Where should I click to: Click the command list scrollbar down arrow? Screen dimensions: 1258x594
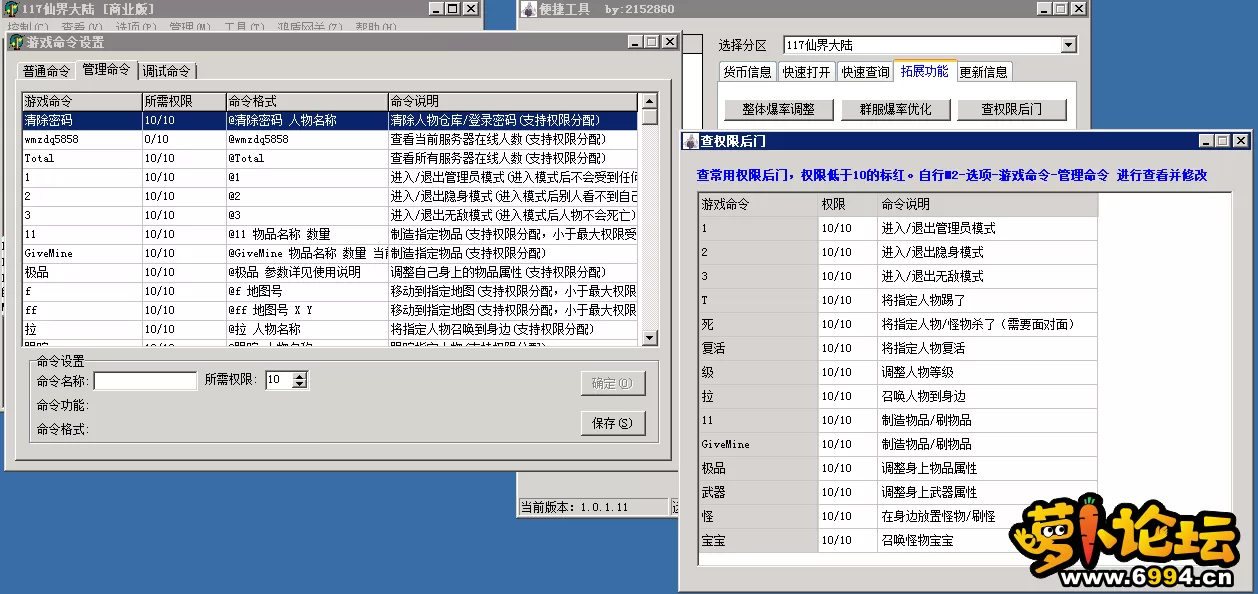649,338
